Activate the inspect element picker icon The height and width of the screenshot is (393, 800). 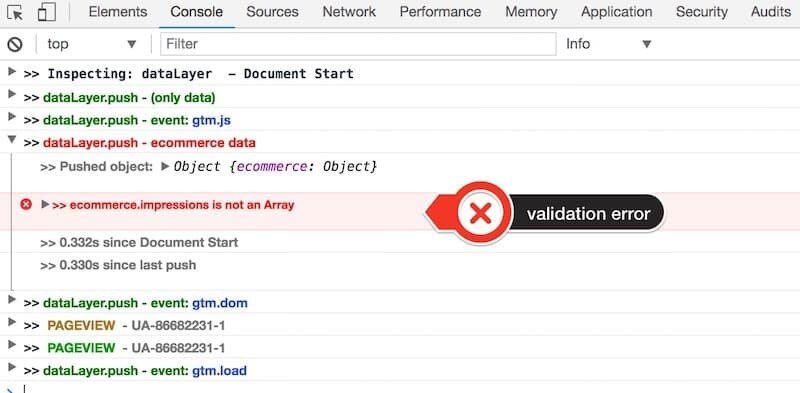coord(15,12)
